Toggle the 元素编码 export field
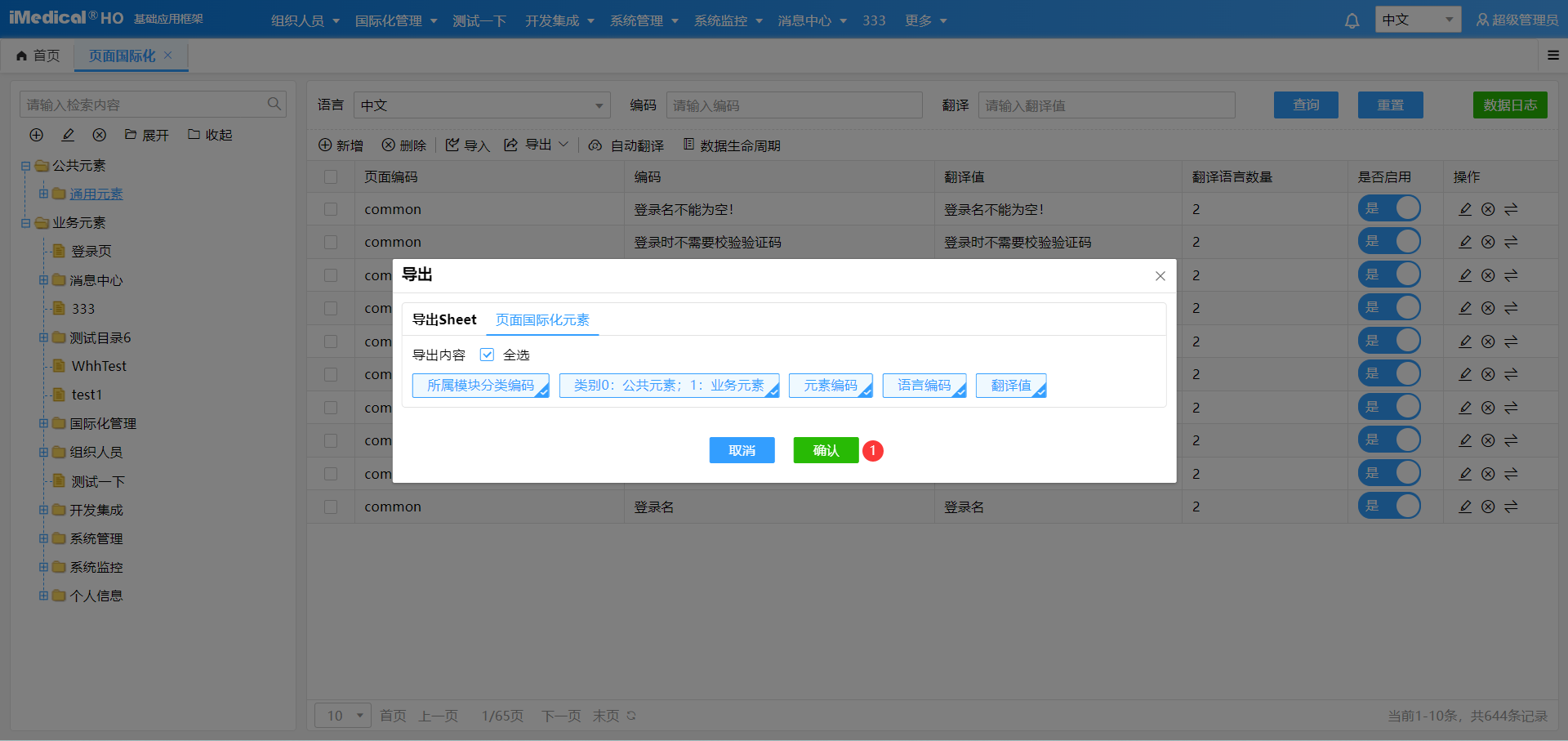This screenshot has width=1568, height=741. 831,386
